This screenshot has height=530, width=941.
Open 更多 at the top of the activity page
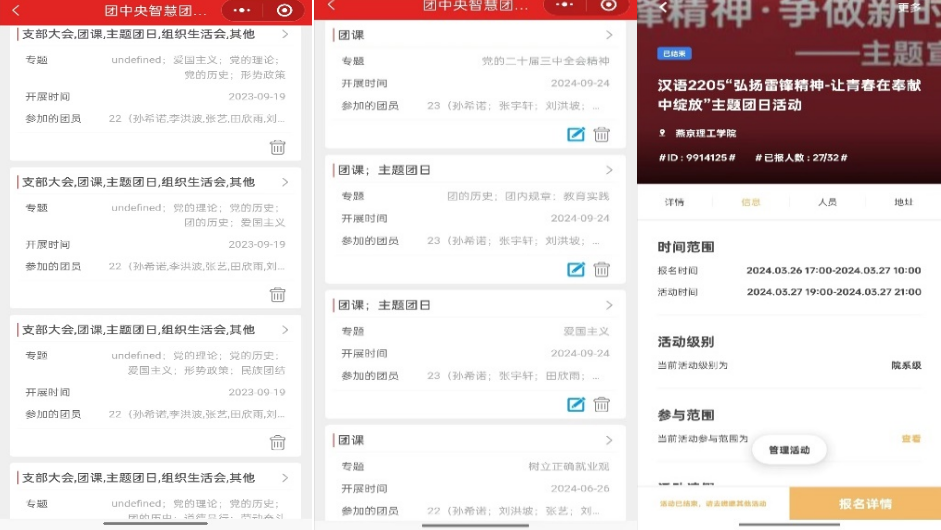click(x=909, y=7)
